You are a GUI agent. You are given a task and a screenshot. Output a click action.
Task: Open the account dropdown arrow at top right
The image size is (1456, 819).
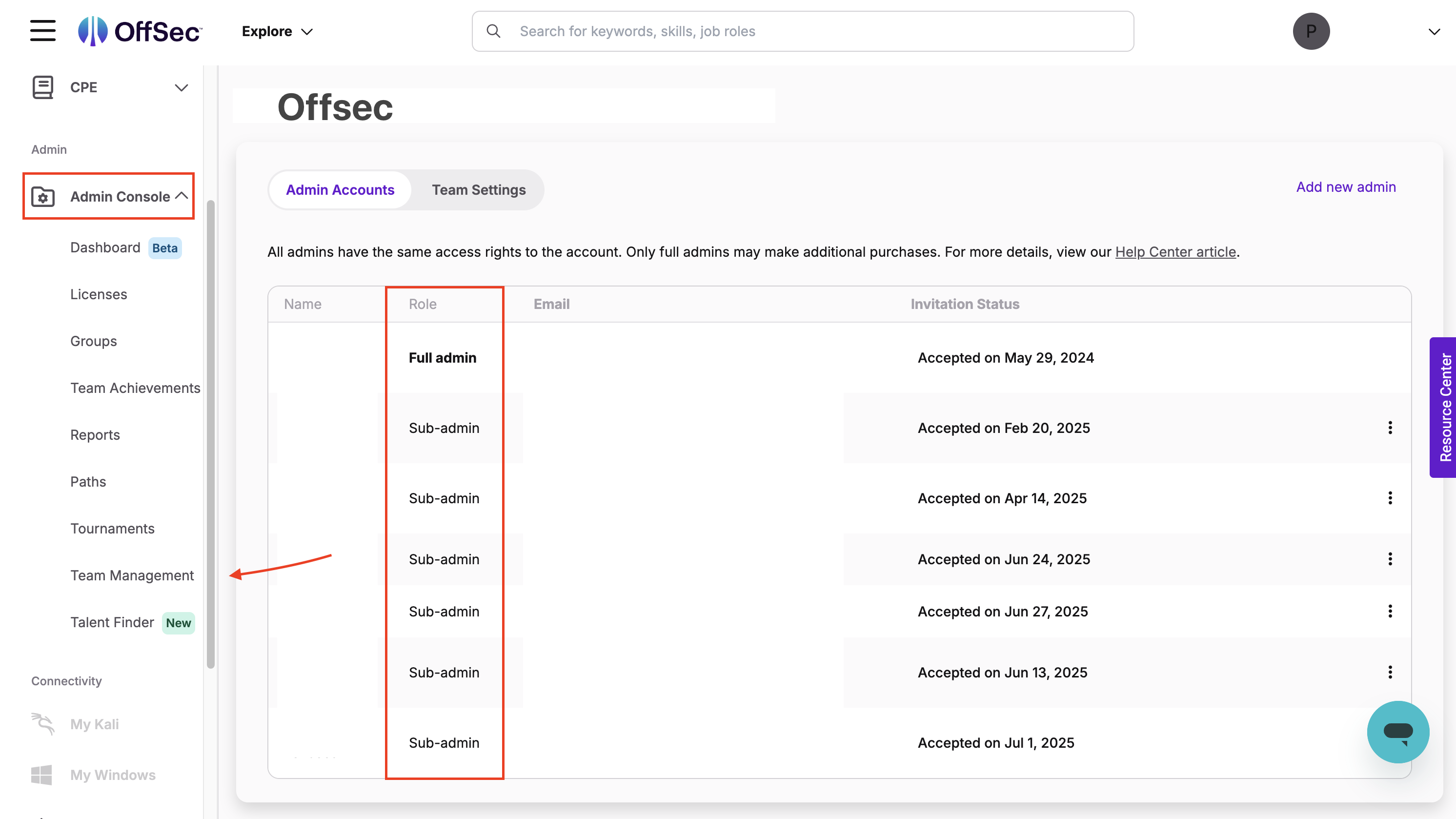click(1434, 32)
